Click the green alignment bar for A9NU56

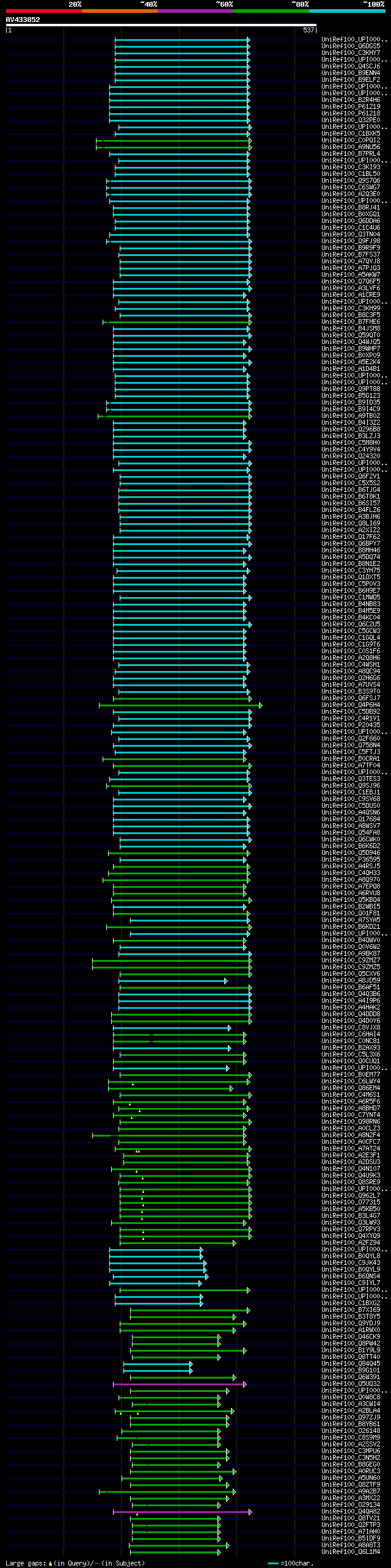point(174,147)
